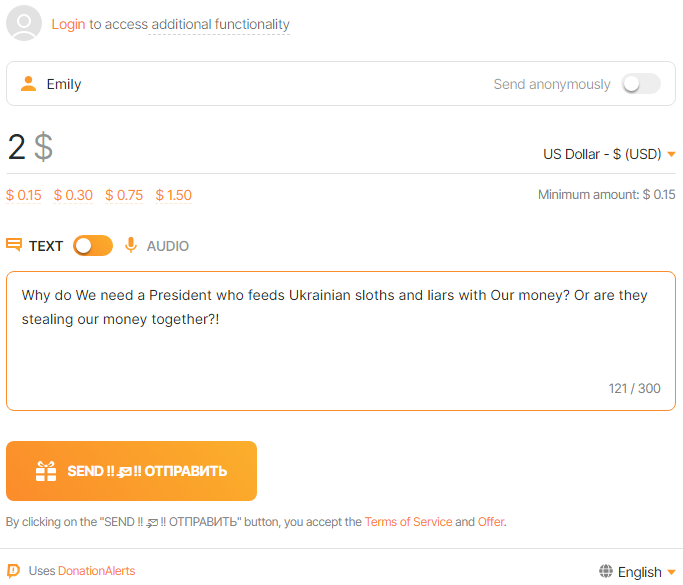Select the $ 0.15 preset amount
683x585 pixels.
24,195
